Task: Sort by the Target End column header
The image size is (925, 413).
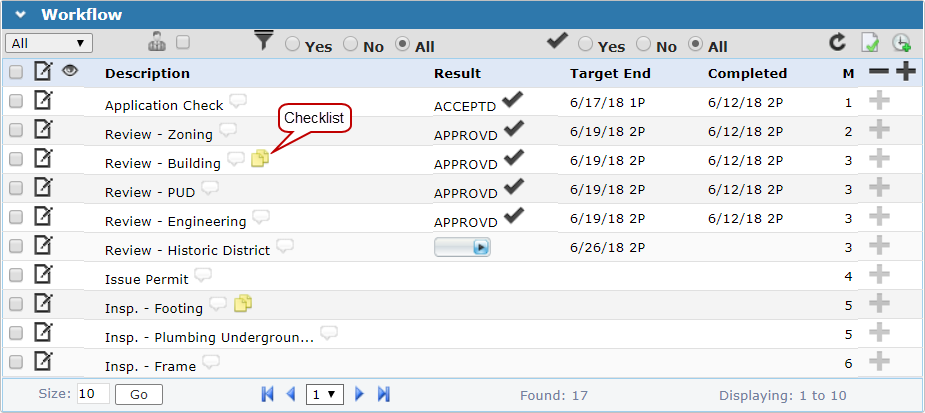Action: tap(610, 73)
